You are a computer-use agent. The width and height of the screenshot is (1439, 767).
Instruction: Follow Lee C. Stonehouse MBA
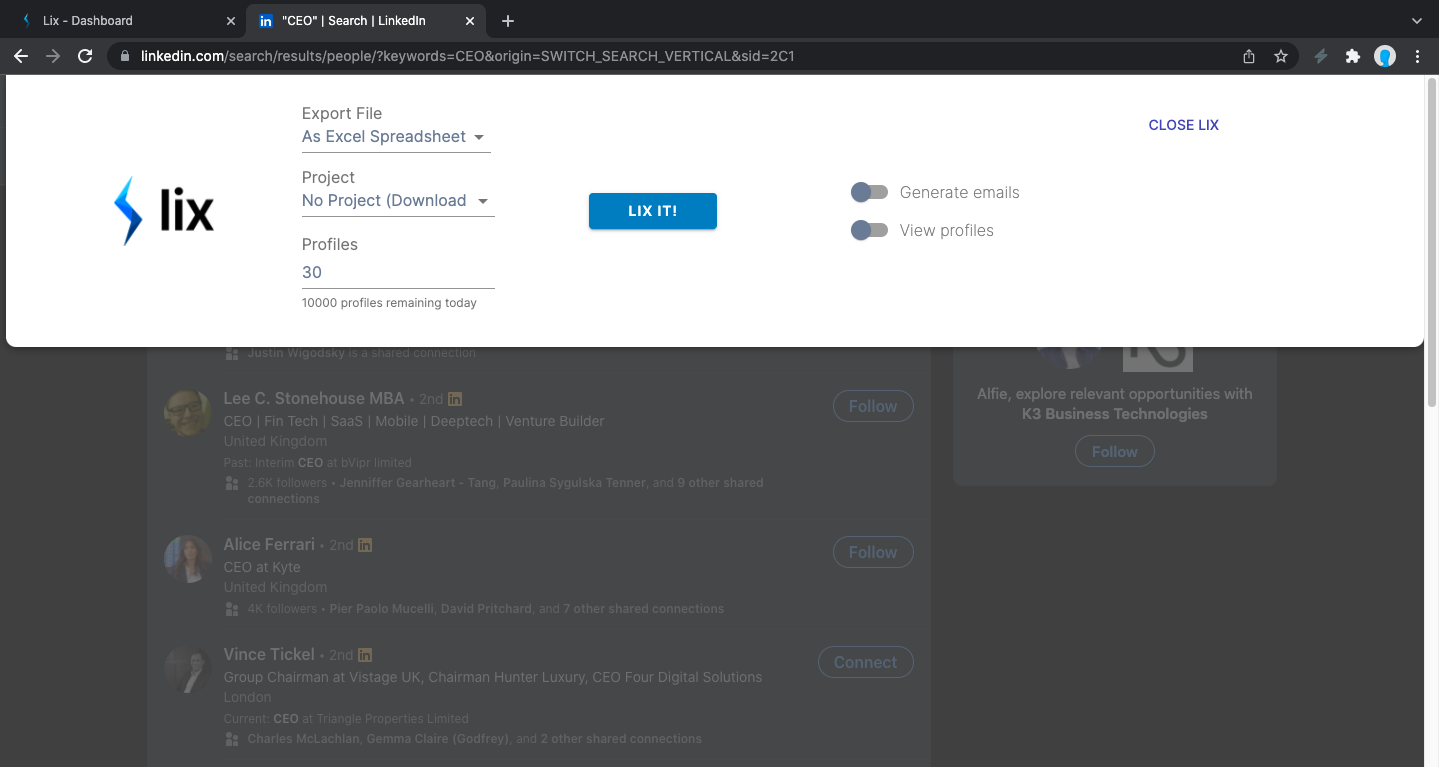(x=873, y=406)
